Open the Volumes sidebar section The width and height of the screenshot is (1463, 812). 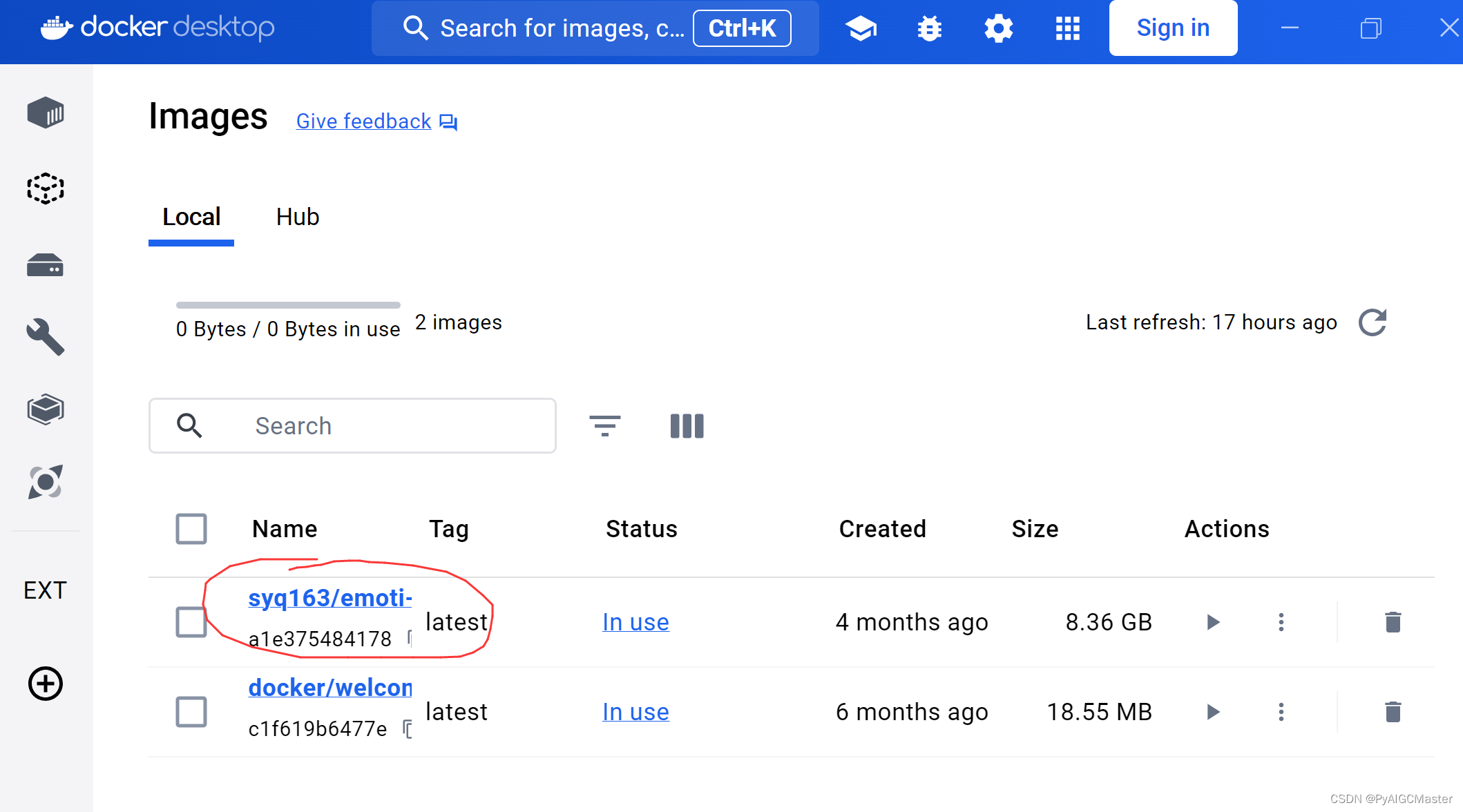[x=46, y=265]
